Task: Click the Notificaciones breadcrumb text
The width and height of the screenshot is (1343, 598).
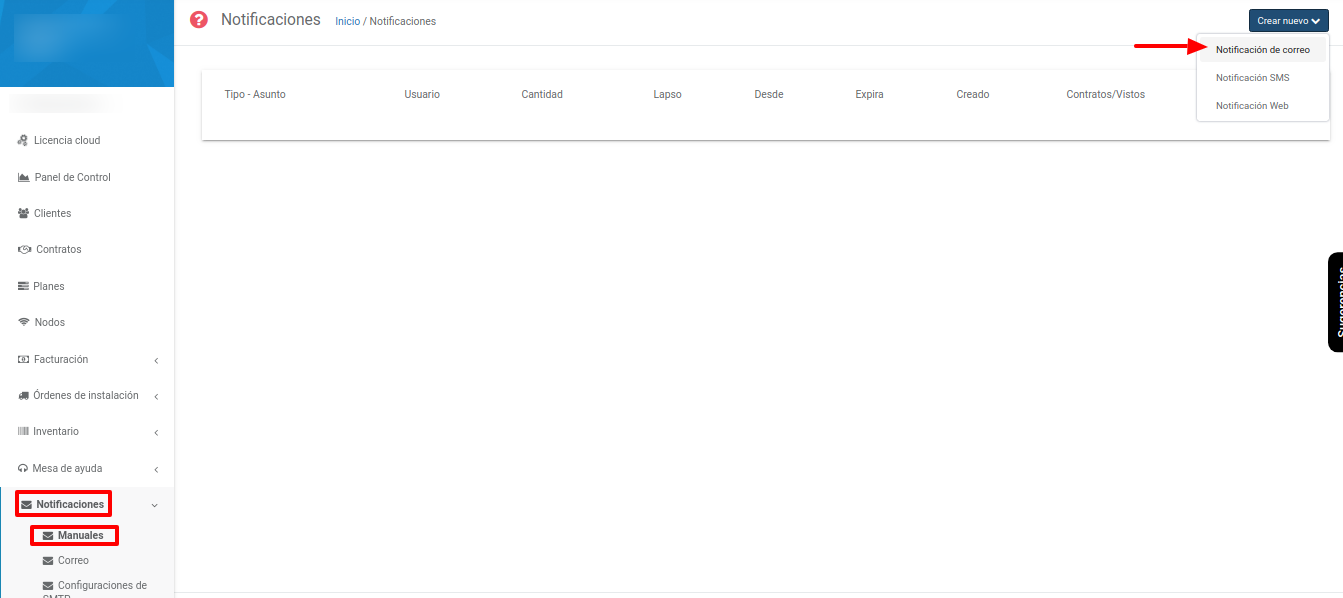Action: tap(402, 21)
